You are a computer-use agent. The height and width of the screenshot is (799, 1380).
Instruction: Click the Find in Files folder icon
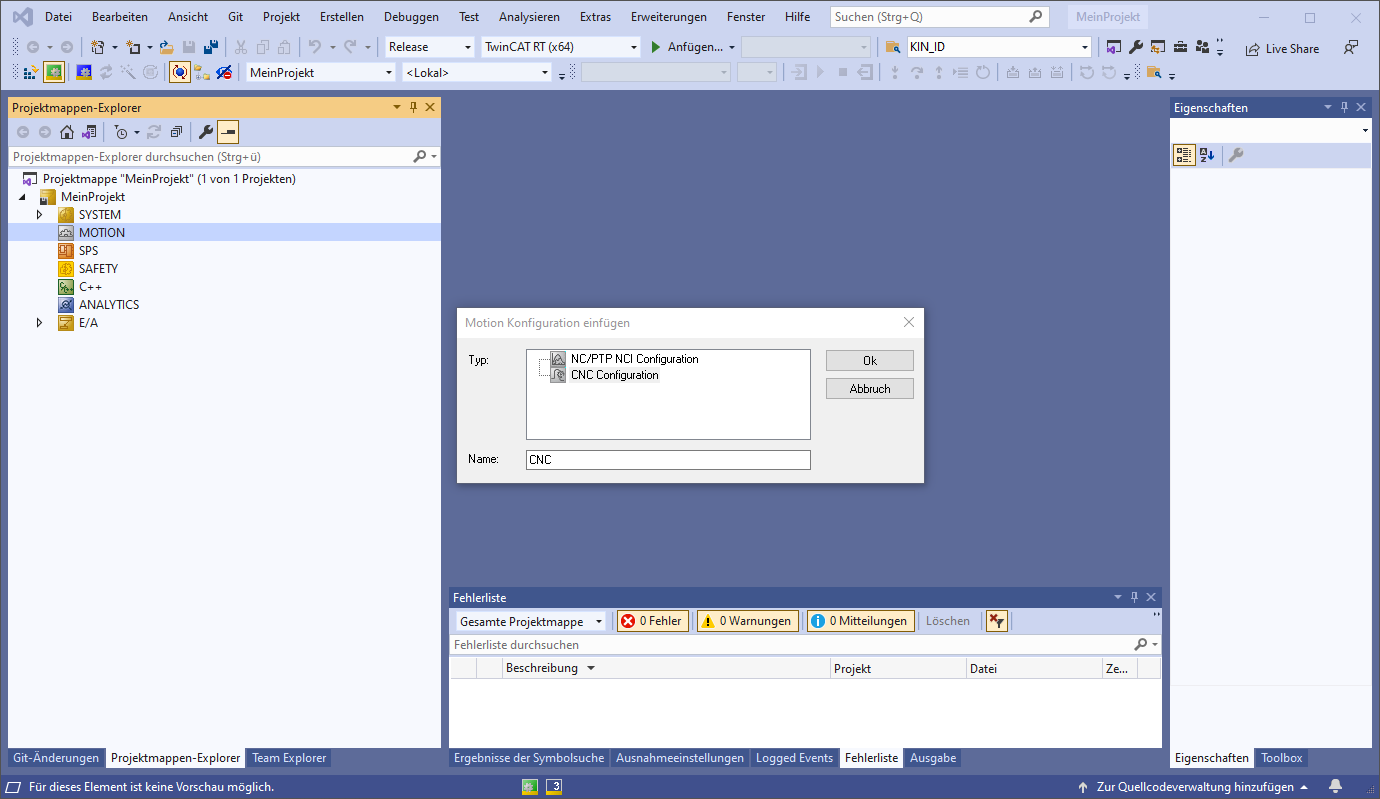893,47
